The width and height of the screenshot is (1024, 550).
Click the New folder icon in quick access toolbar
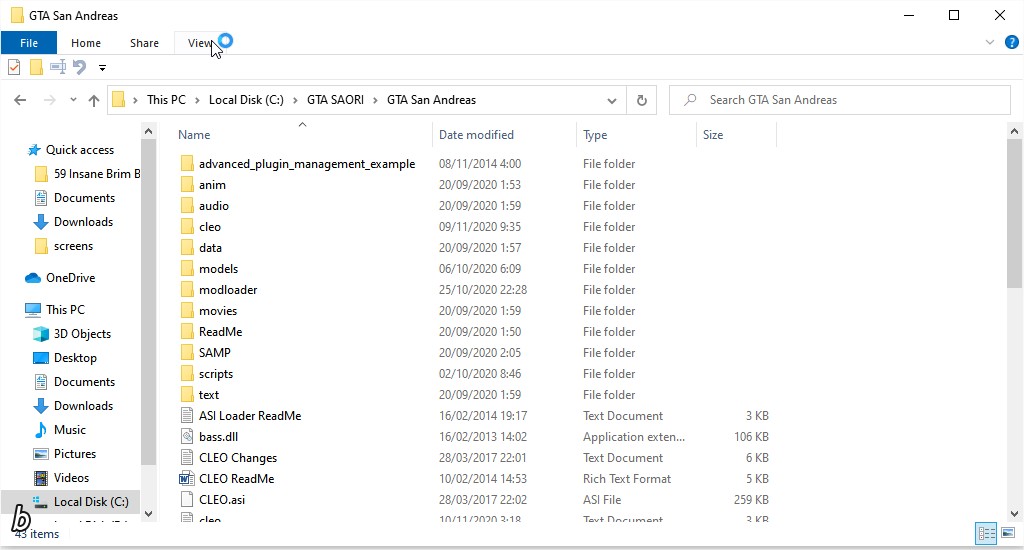[x=37, y=67]
